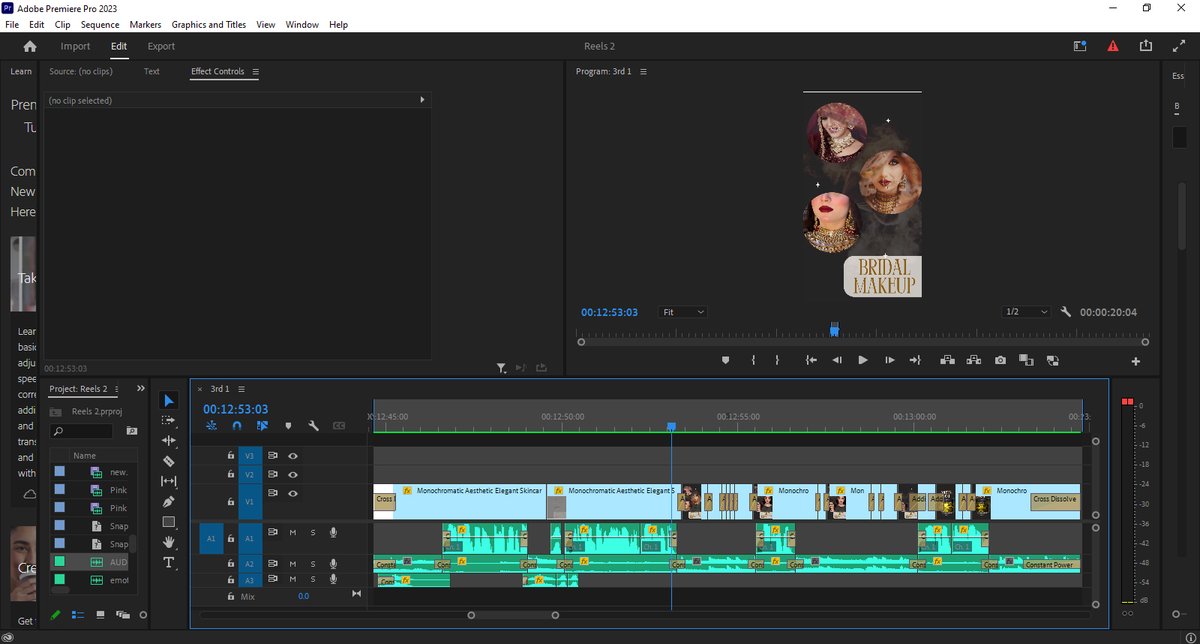Mute audio track A1
1200x644 pixels.
293,532
